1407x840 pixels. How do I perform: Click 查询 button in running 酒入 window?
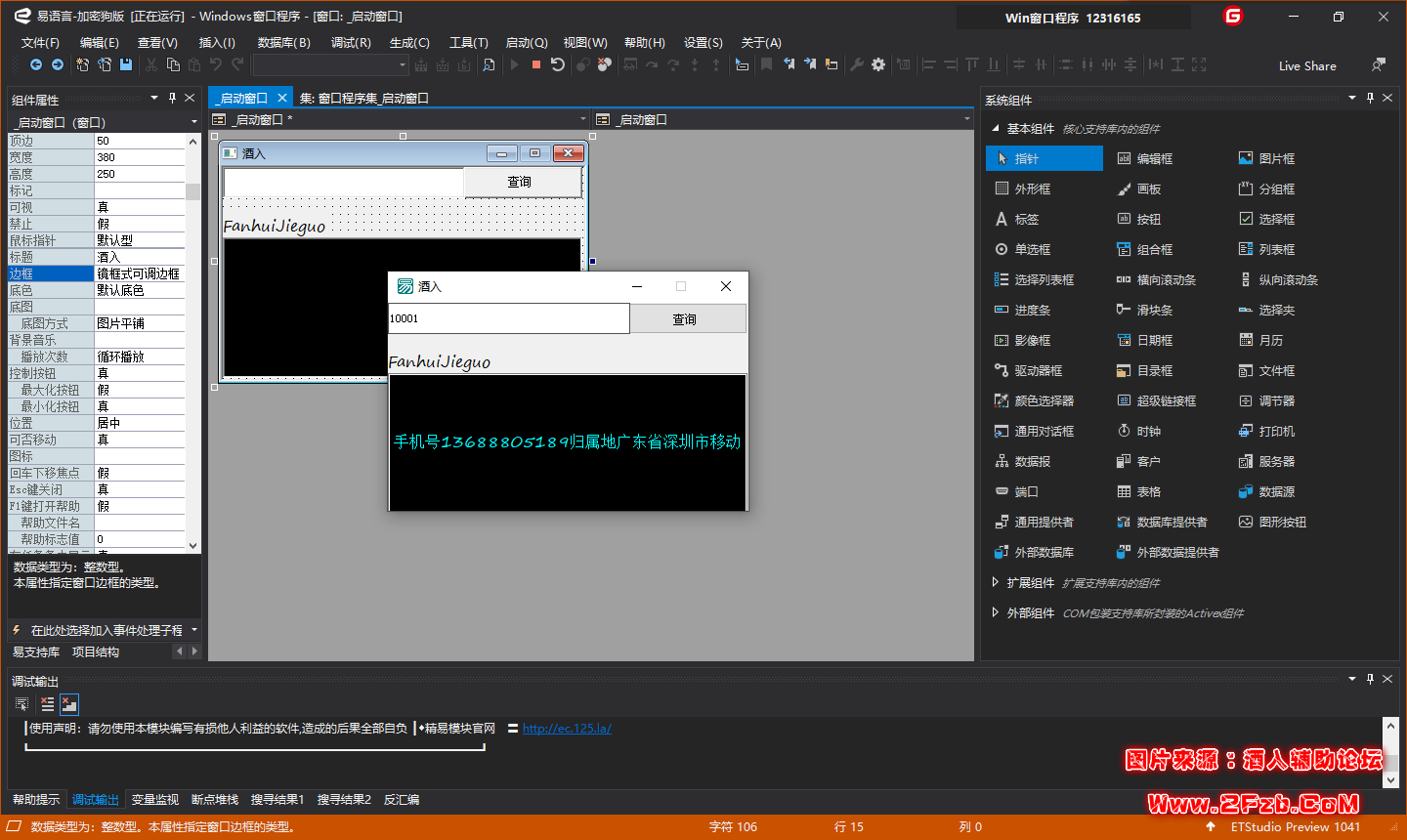tap(688, 318)
